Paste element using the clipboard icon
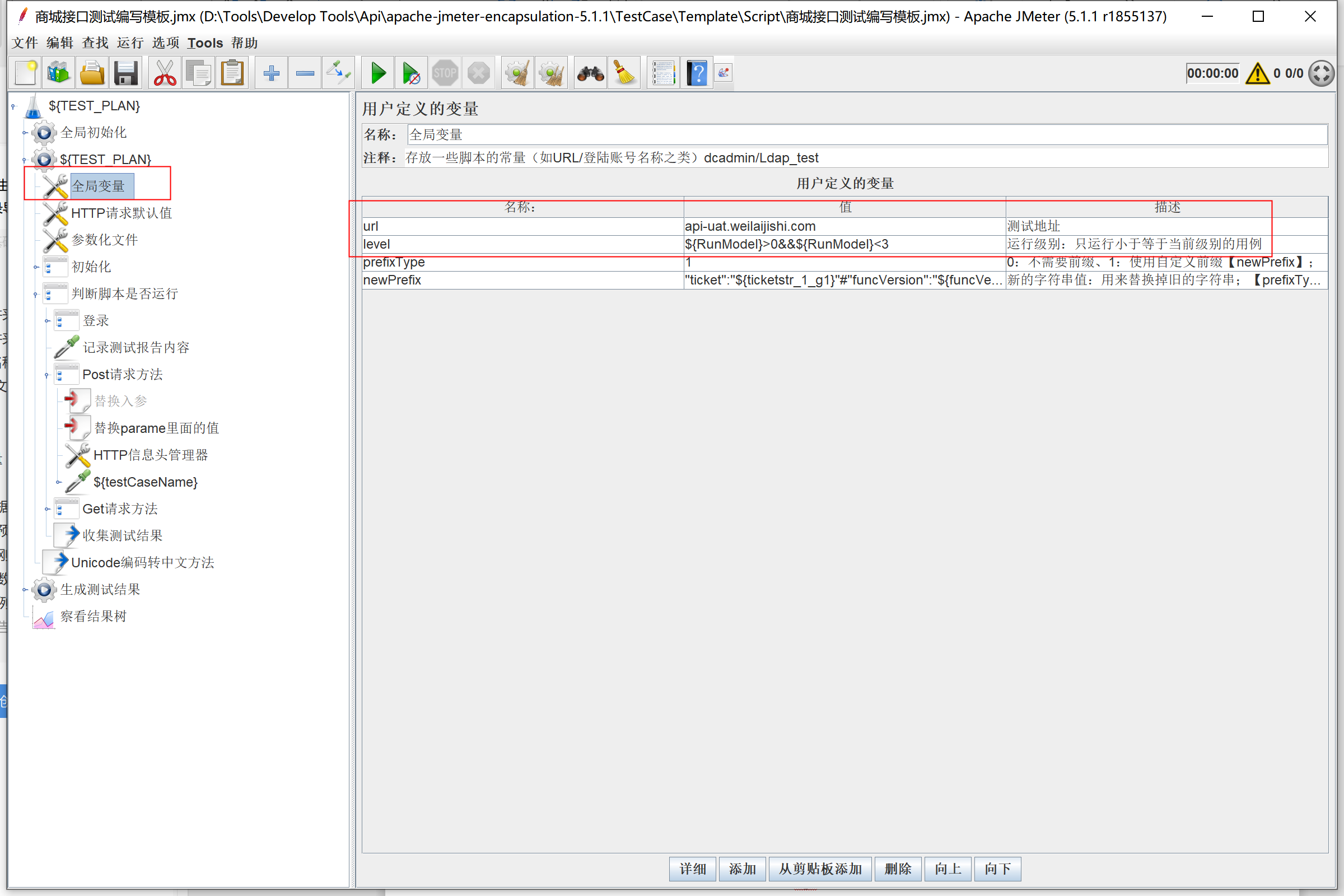Screen dimensions: 1344x896 [x=232, y=73]
